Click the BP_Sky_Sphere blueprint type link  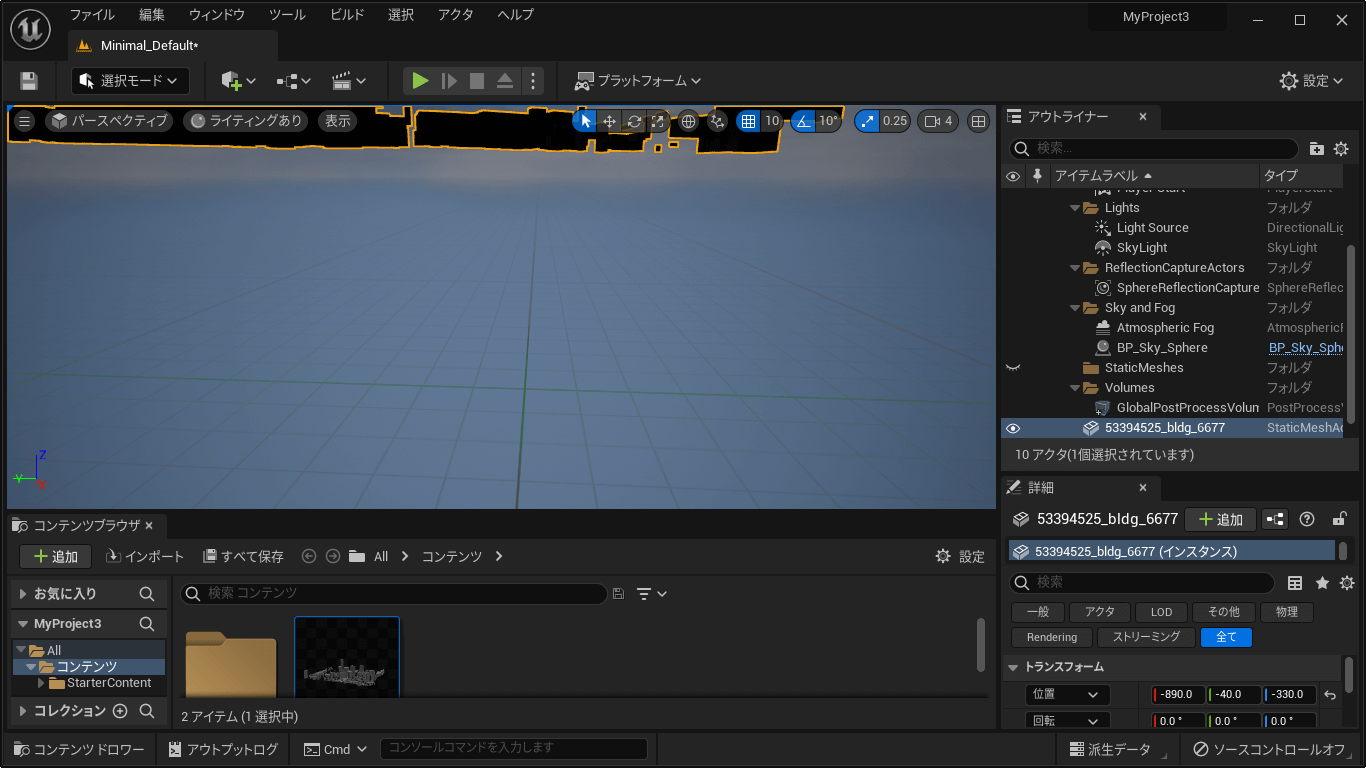coord(1305,348)
